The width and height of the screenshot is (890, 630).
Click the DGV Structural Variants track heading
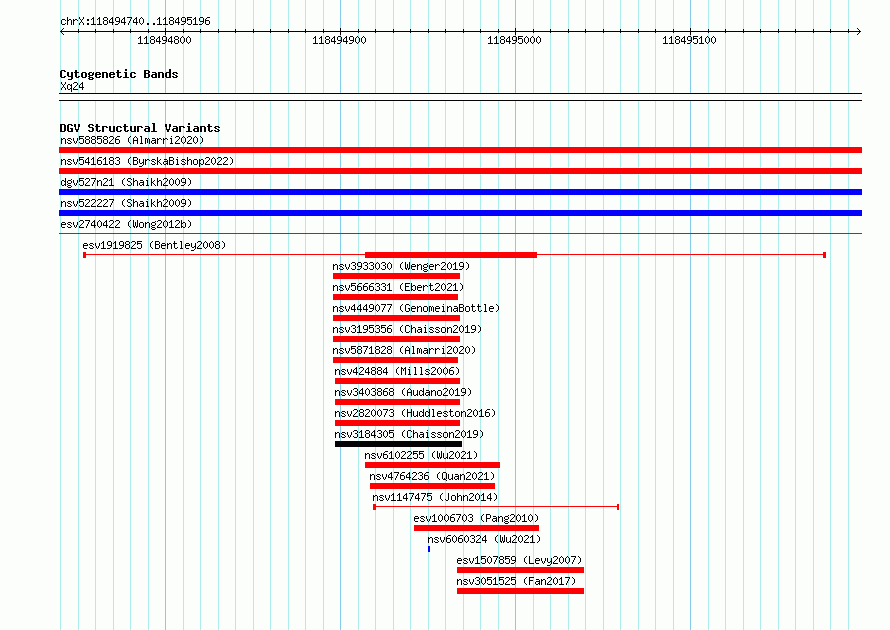140,128
